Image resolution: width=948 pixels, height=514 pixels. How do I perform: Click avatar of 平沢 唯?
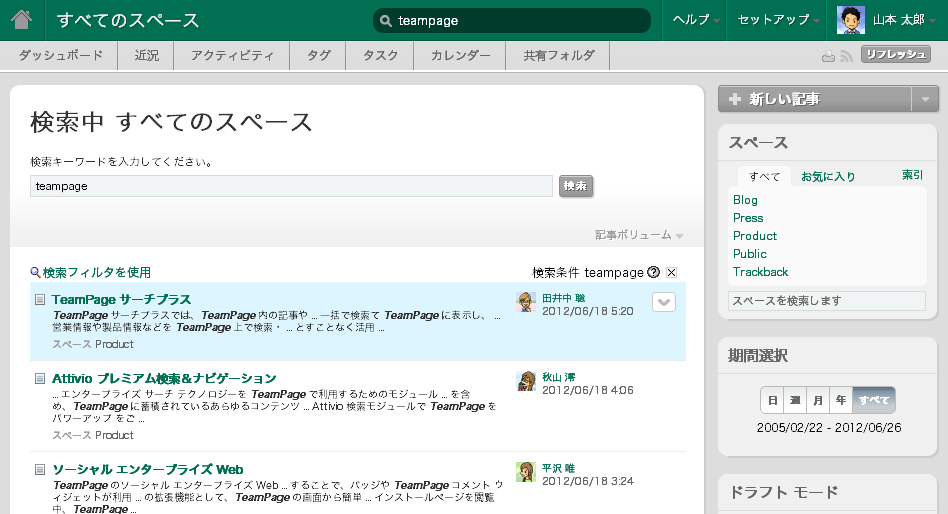click(x=526, y=472)
